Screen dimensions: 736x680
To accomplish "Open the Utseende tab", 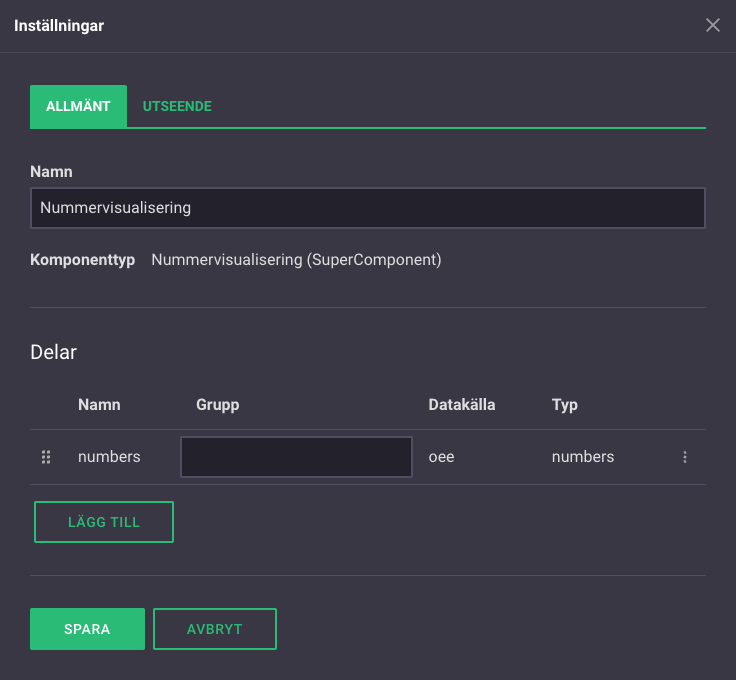I will click(177, 106).
